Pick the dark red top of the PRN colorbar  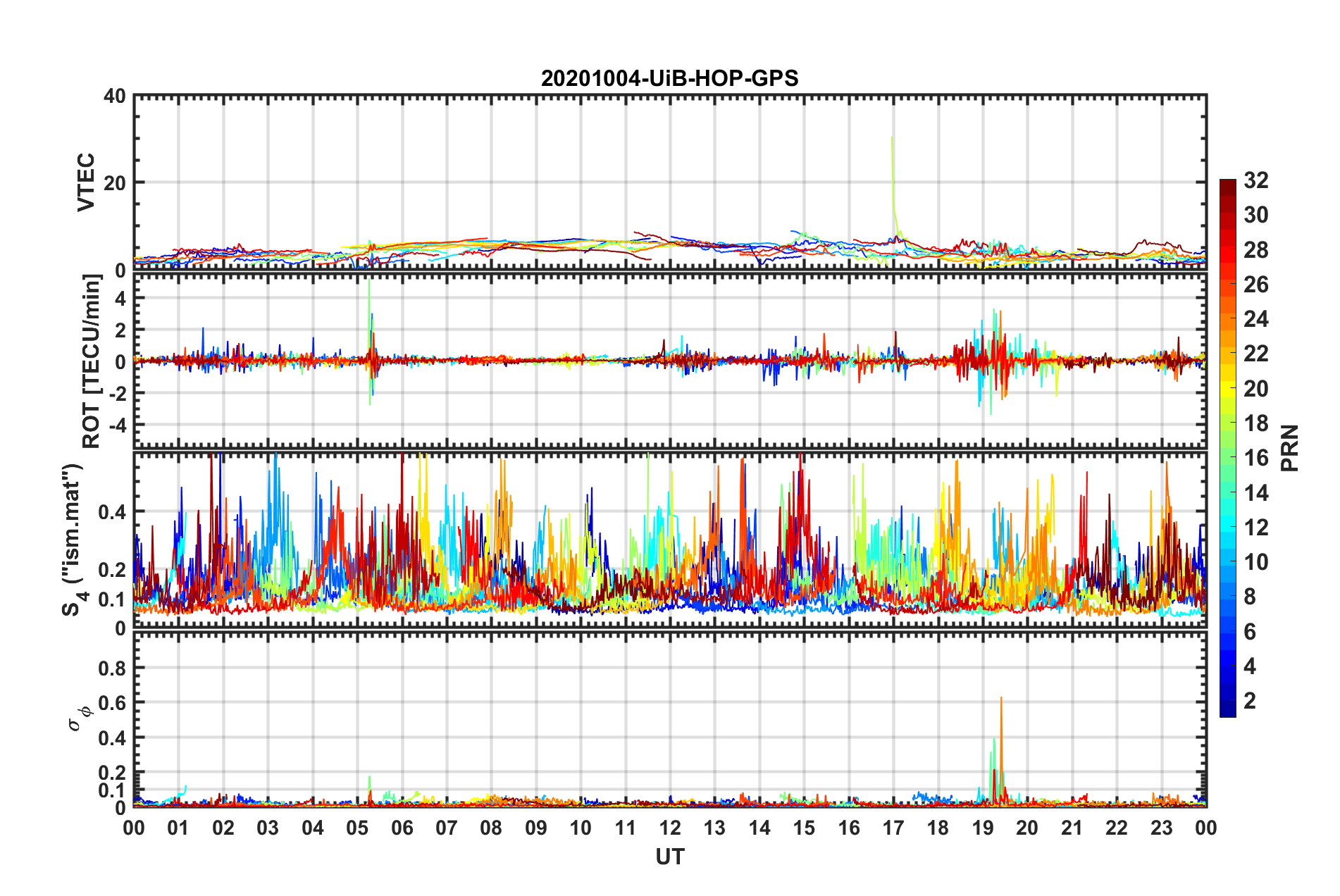[1227, 184]
